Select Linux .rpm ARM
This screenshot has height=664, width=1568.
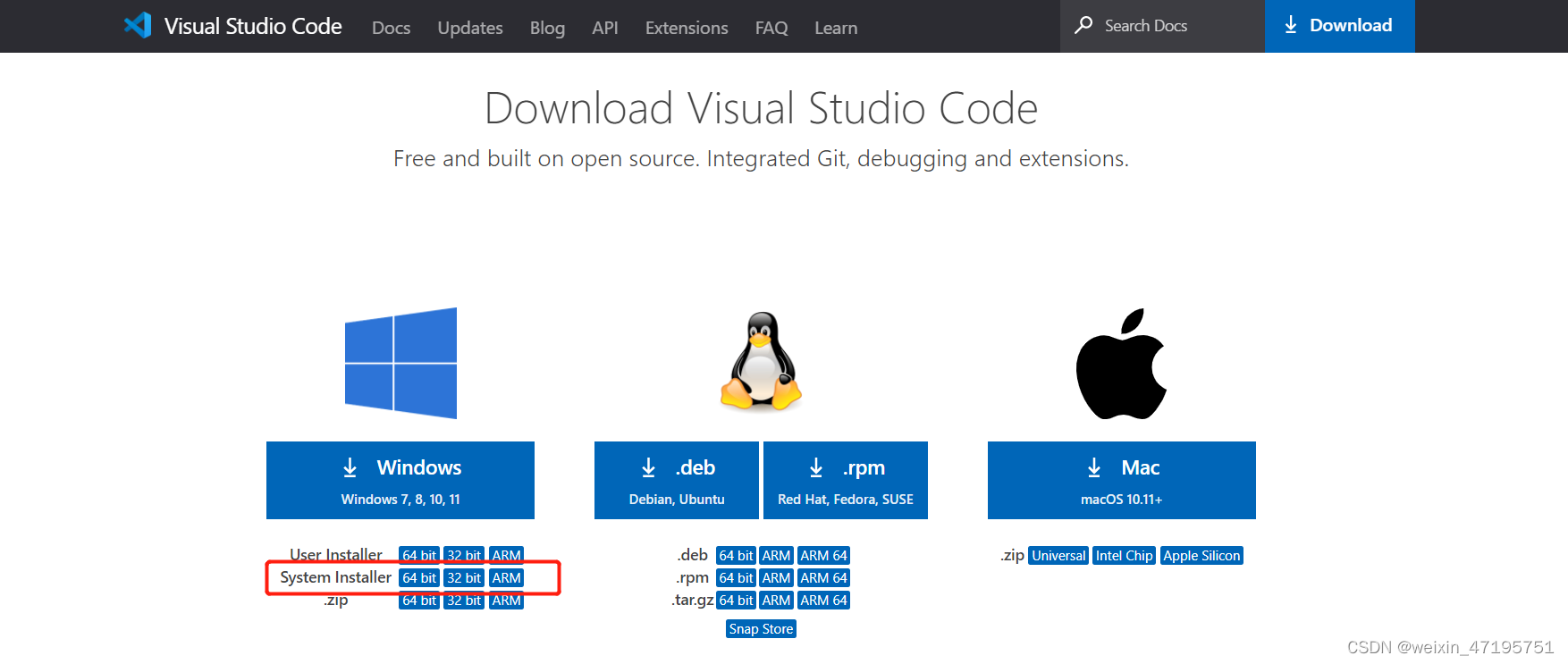pos(776,578)
